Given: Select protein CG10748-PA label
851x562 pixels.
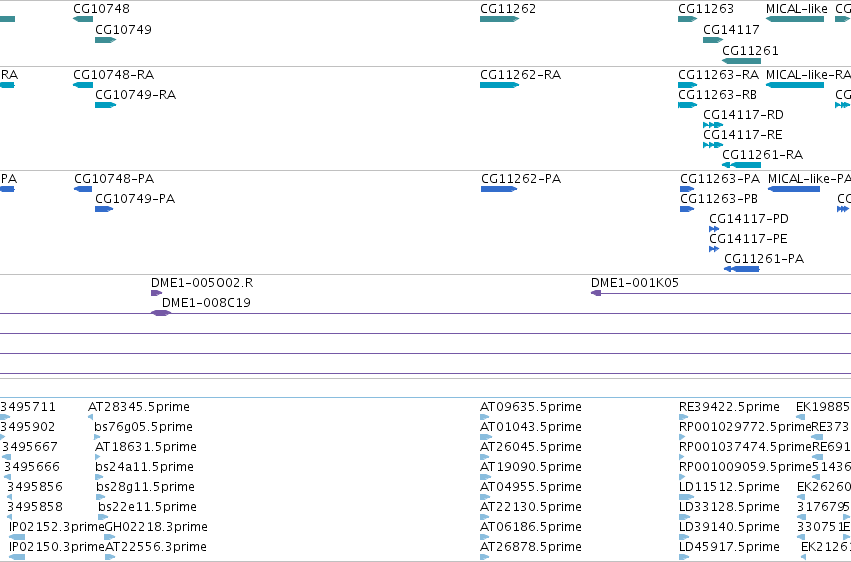Looking at the screenshot, I should click(x=114, y=179).
